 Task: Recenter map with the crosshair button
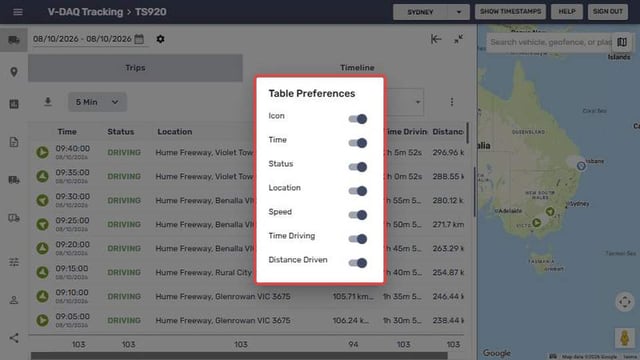(624, 302)
